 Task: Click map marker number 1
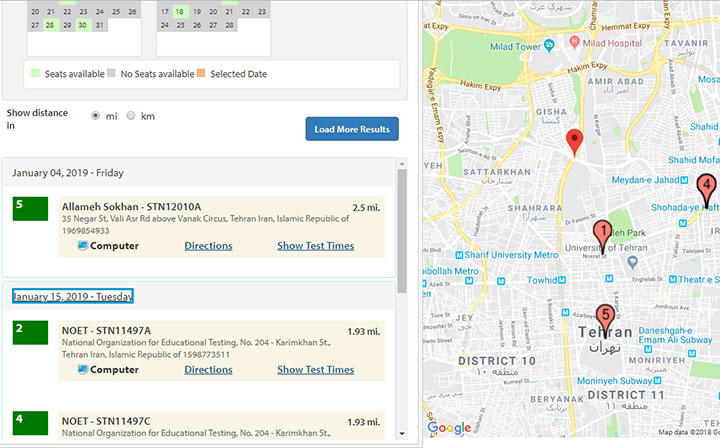(x=602, y=235)
